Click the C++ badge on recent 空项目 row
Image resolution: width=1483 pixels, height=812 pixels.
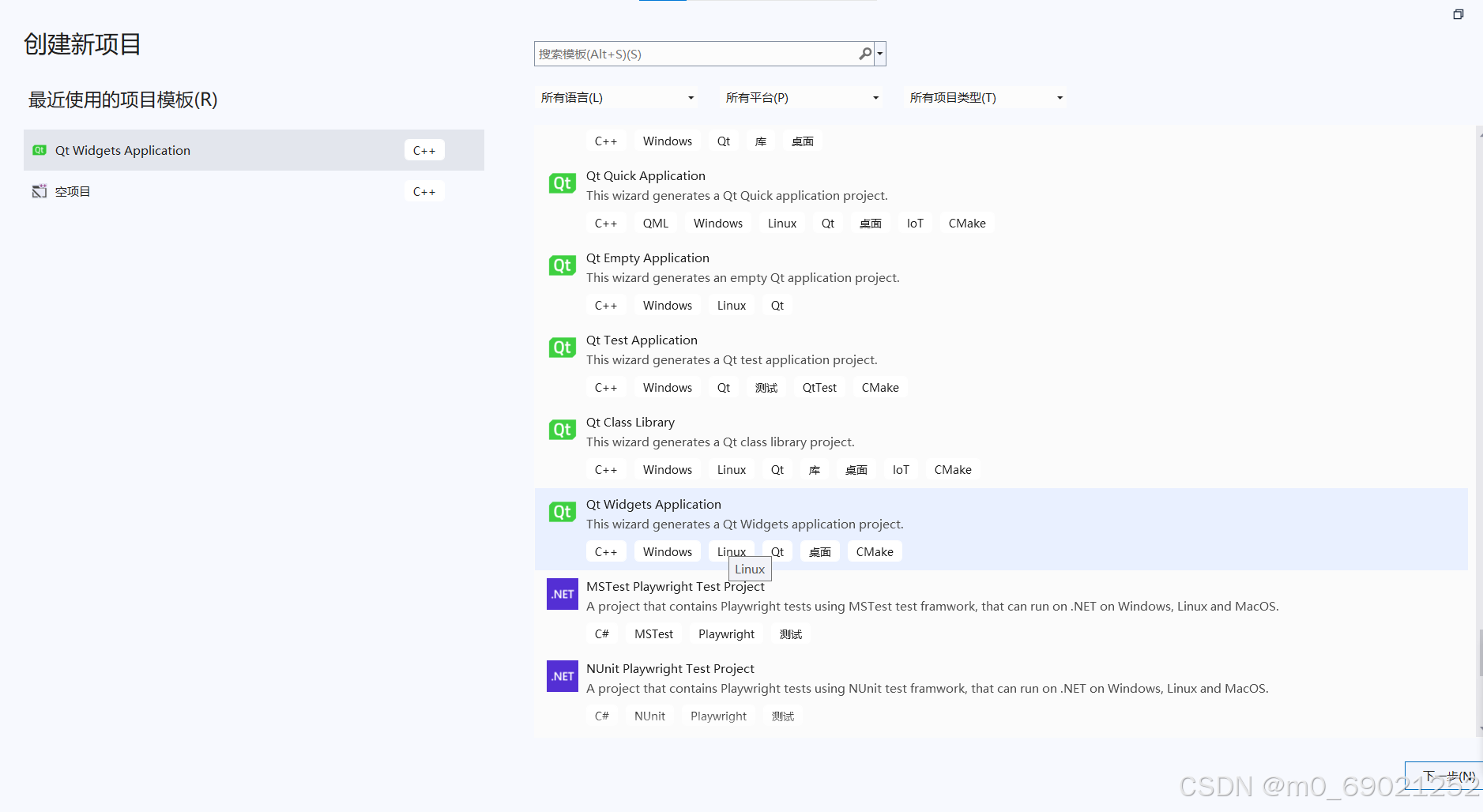[424, 191]
